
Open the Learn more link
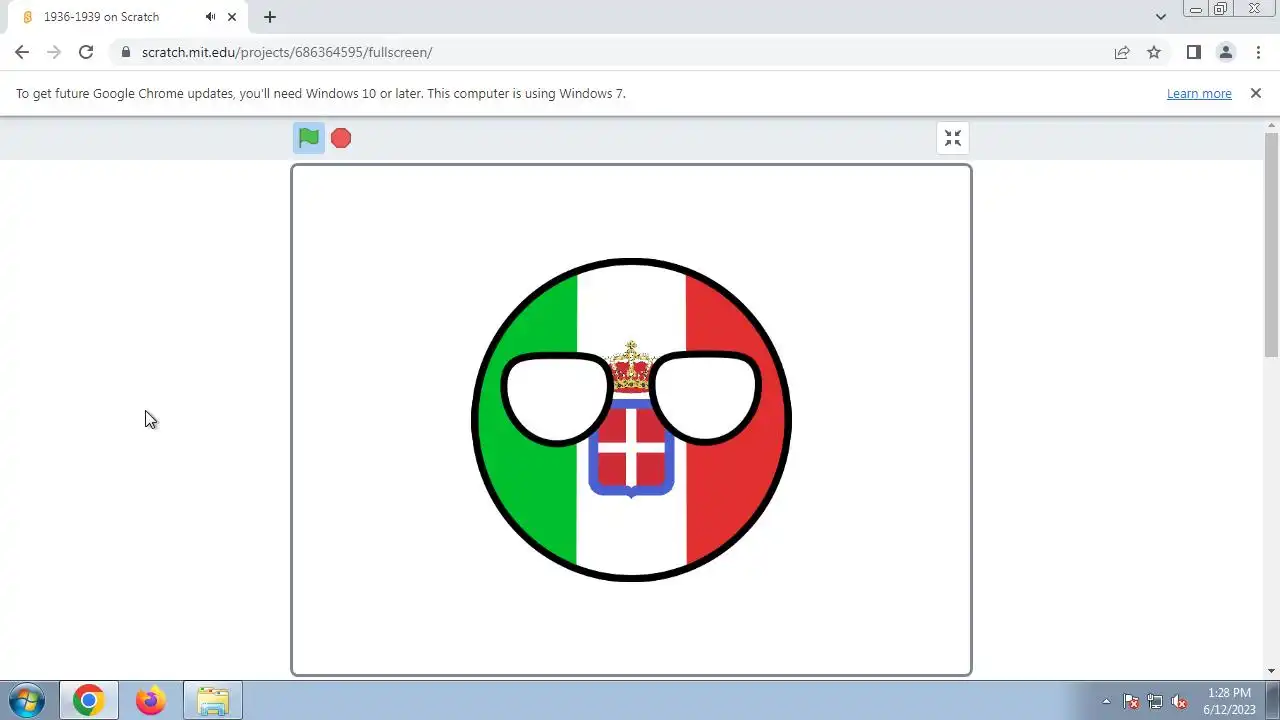point(1199,93)
